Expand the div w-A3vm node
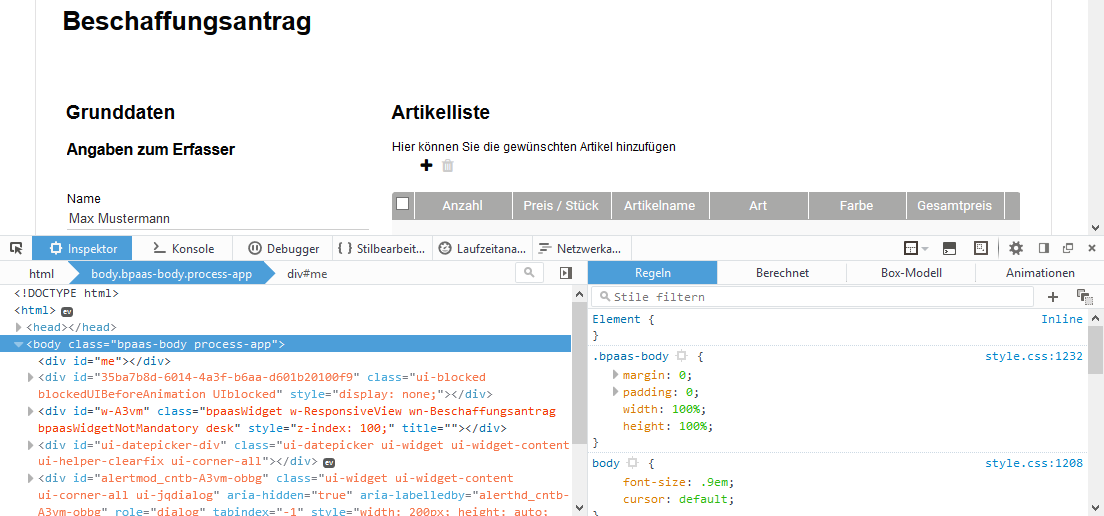The width and height of the screenshot is (1104, 516). [31, 411]
